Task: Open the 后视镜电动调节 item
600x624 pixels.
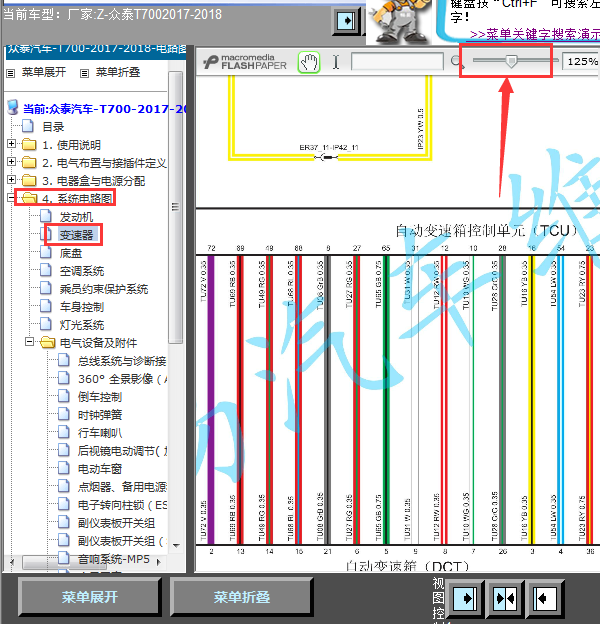Action: click(122, 451)
